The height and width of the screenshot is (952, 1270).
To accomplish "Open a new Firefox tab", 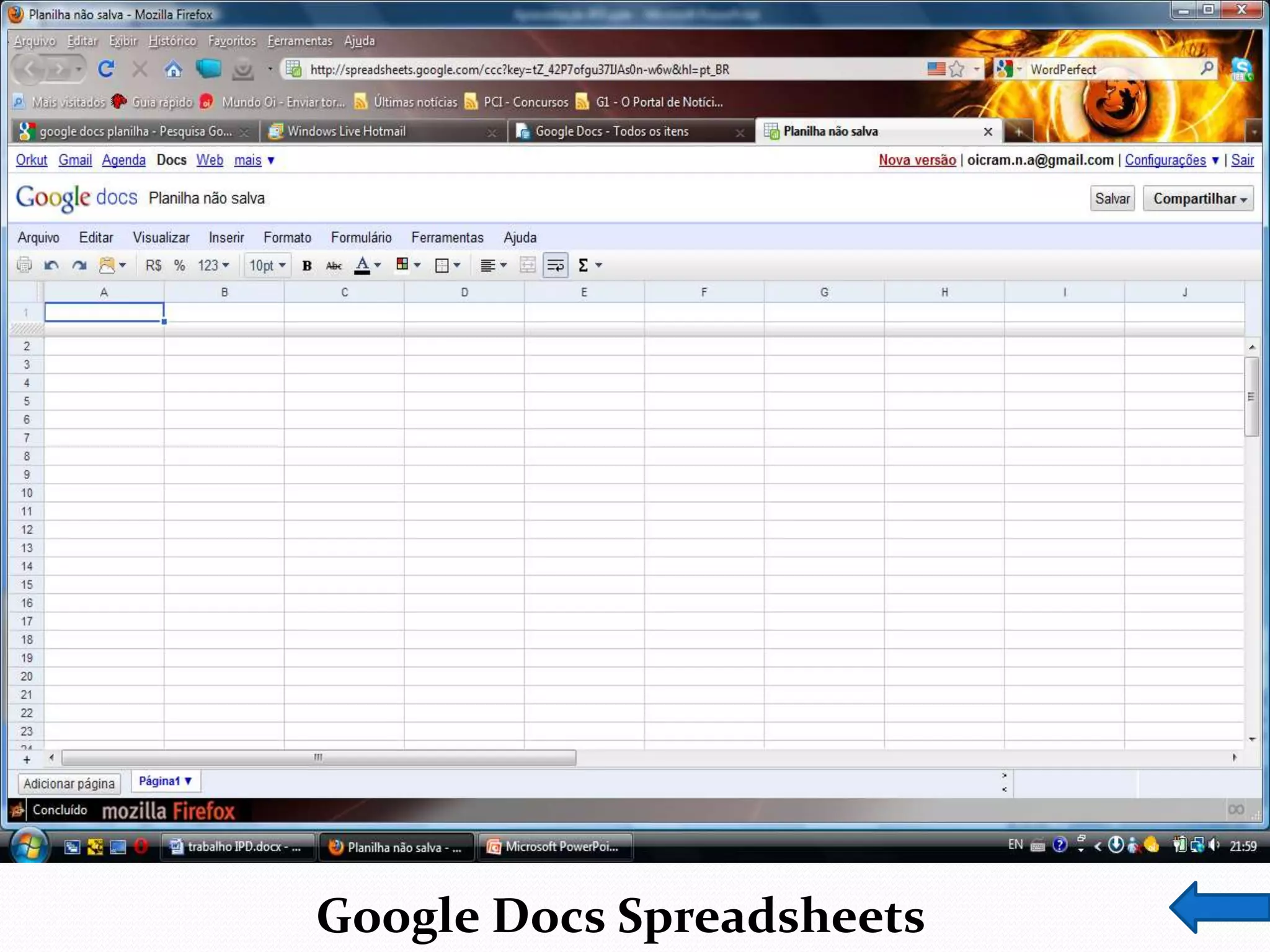I will coord(1018,131).
